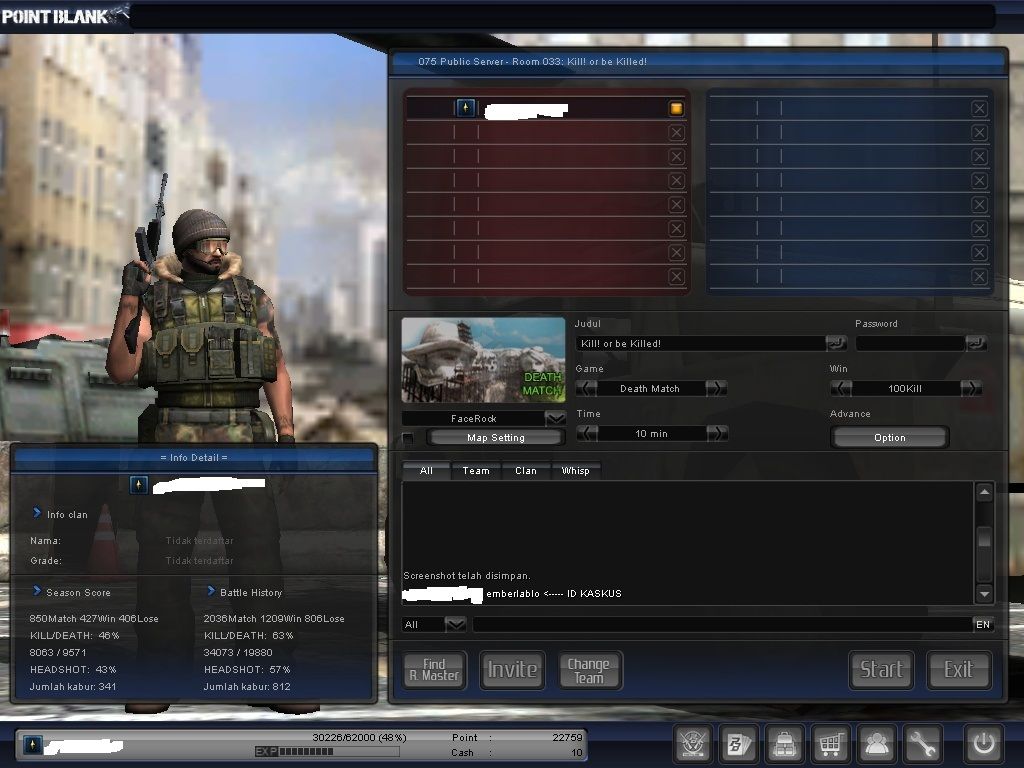Click the Start button
The height and width of the screenshot is (768, 1024).
click(x=881, y=670)
